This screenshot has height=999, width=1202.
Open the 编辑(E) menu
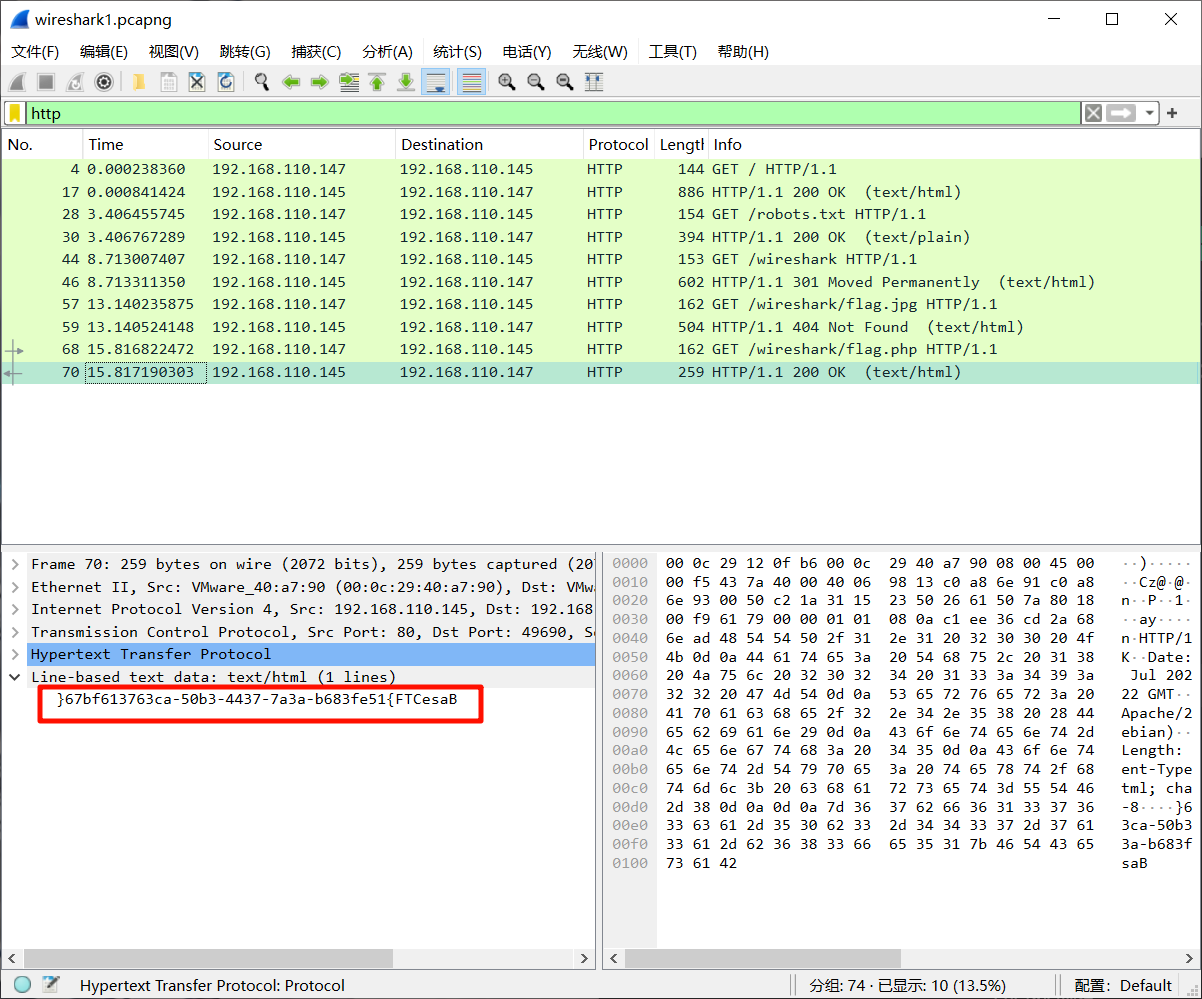(104, 52)
